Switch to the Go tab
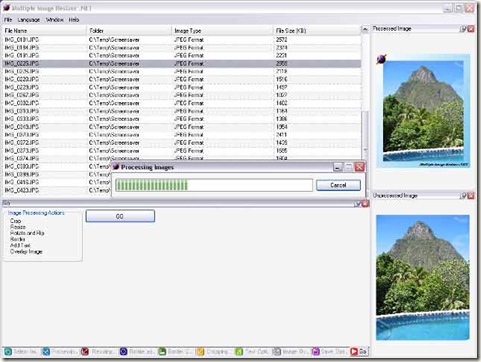 point(359,351)
